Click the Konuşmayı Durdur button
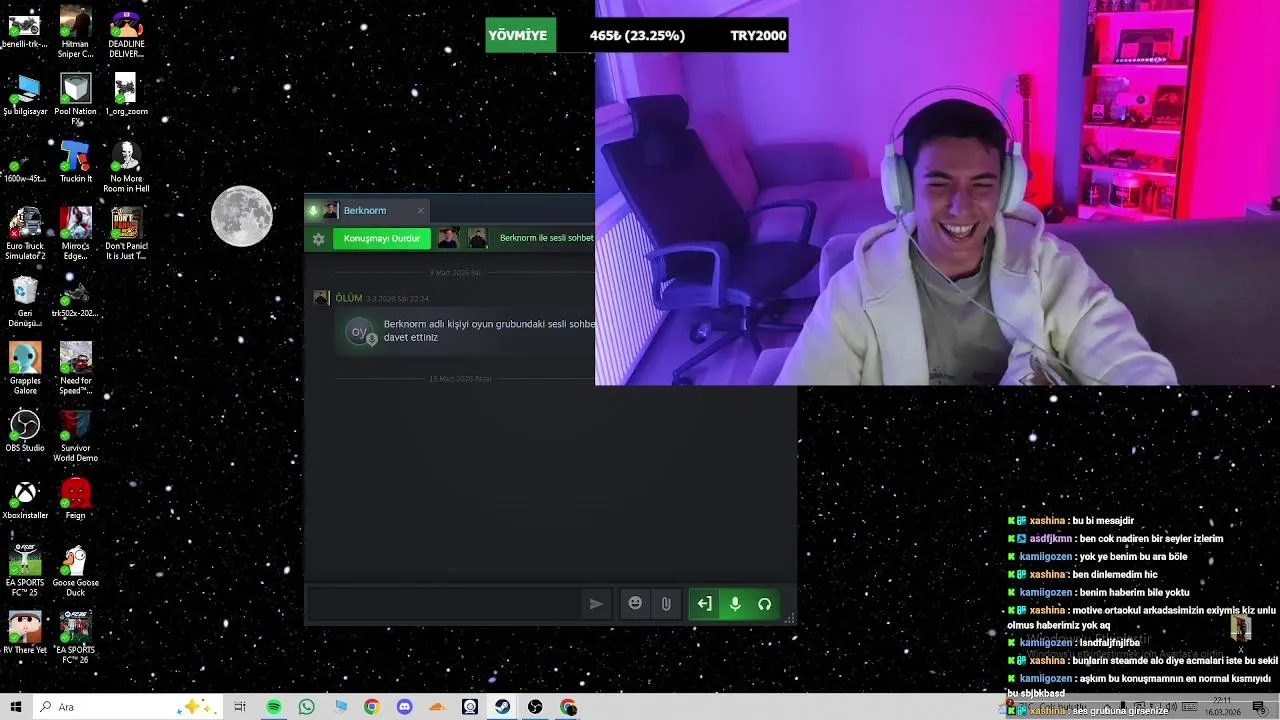This screenshot has height=720, width=1280. pos(382,239)
